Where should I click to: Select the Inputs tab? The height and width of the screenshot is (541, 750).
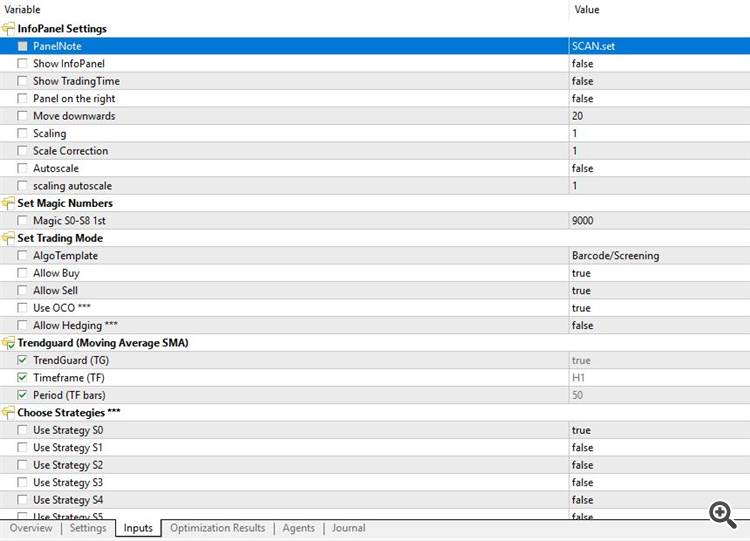(x=138, y=528)
